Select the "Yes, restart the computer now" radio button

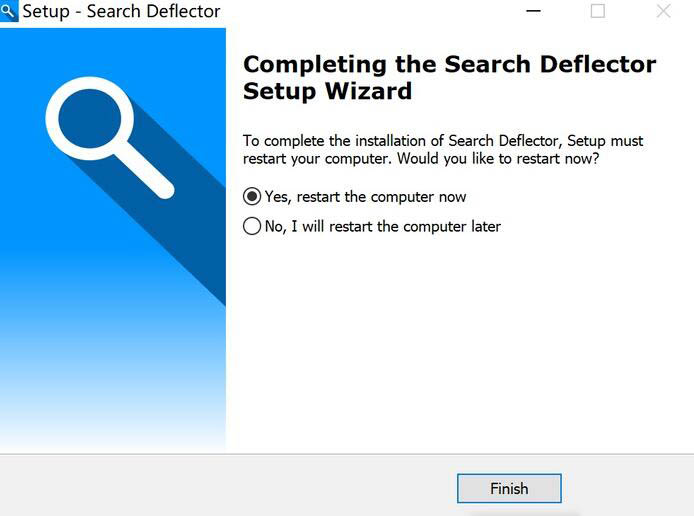pos(252,196)
